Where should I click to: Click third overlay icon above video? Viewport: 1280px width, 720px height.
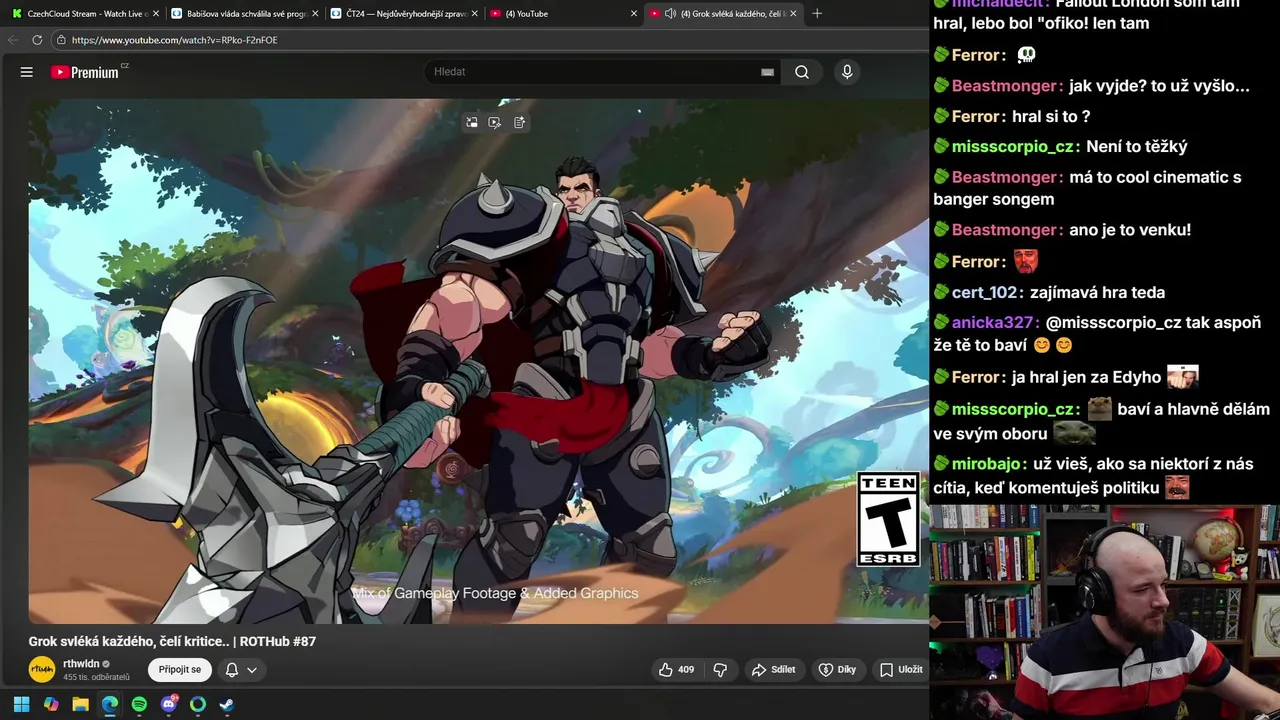point(519,122)
